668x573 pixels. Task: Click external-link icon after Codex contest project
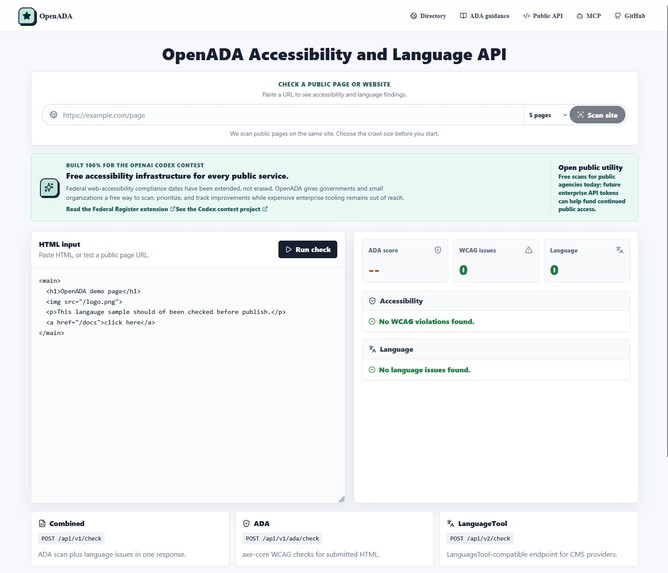265,209
